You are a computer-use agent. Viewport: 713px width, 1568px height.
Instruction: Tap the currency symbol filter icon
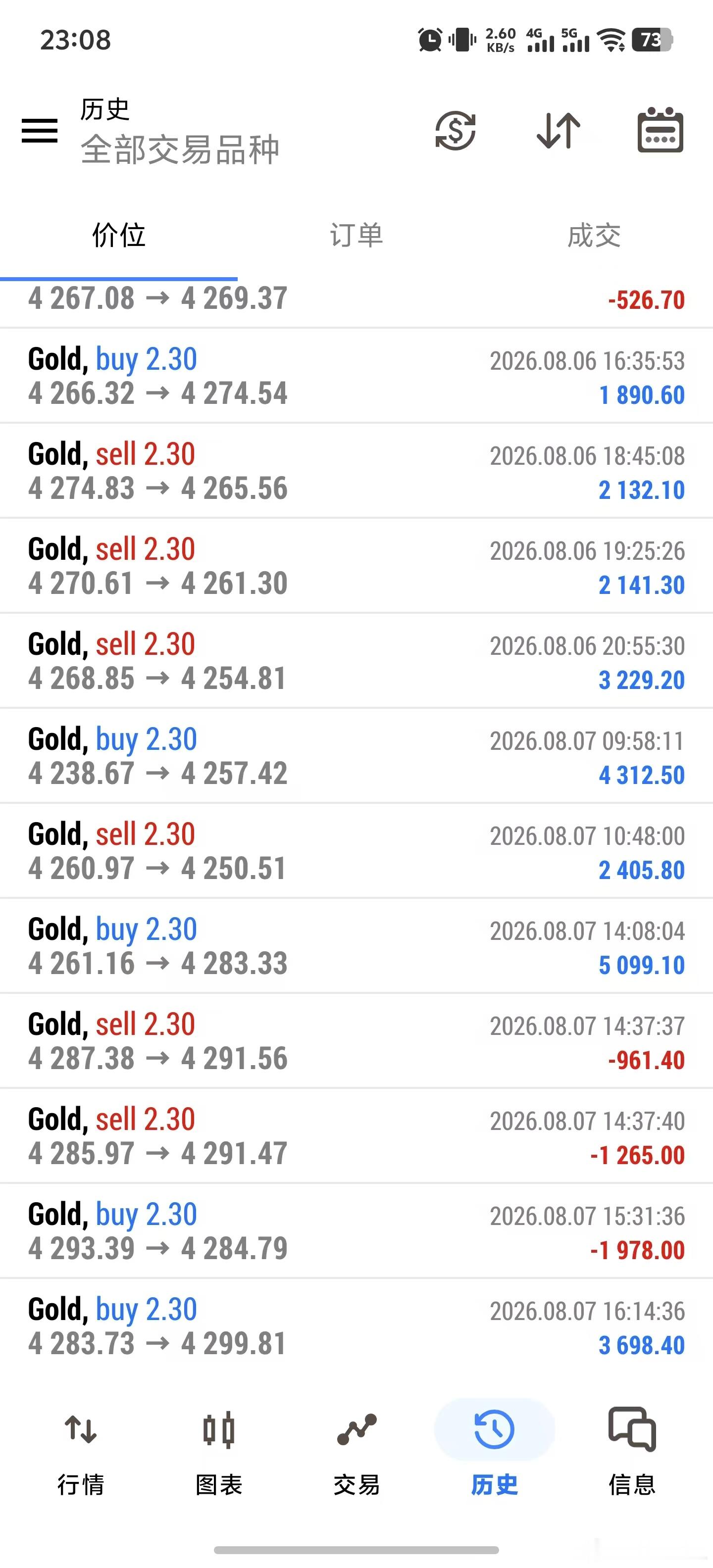point(456,130)
